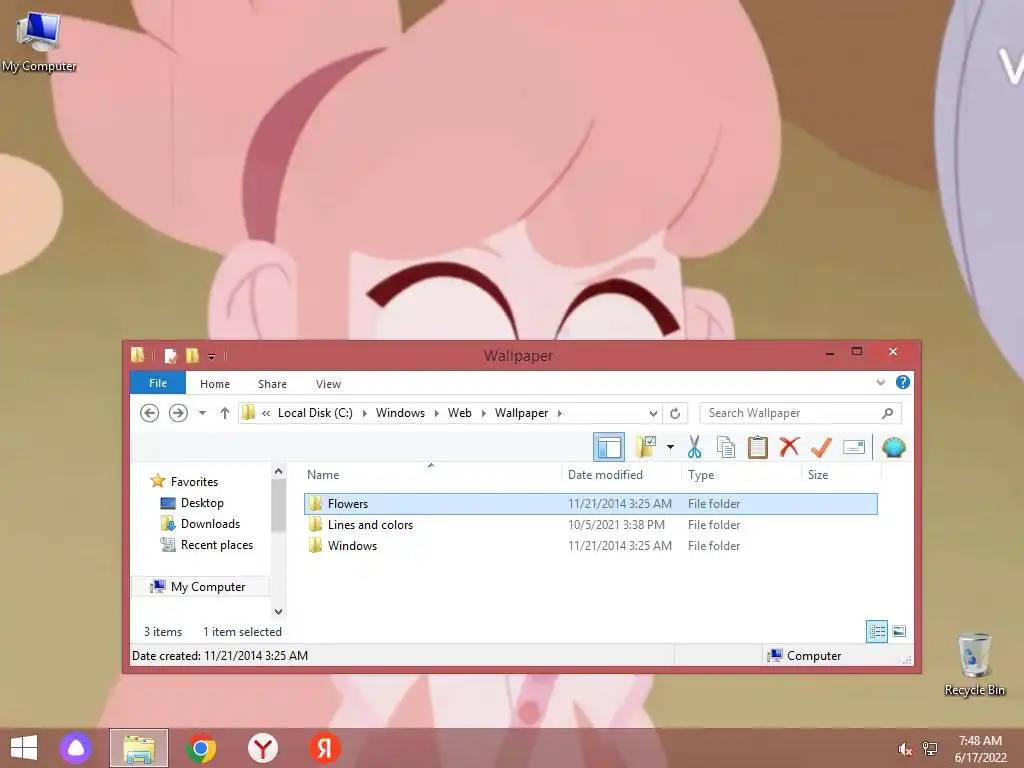Open Recent places in navigation pane
Image resolution: width=1024 pixels, height=768 pixels.
[216, 545]
